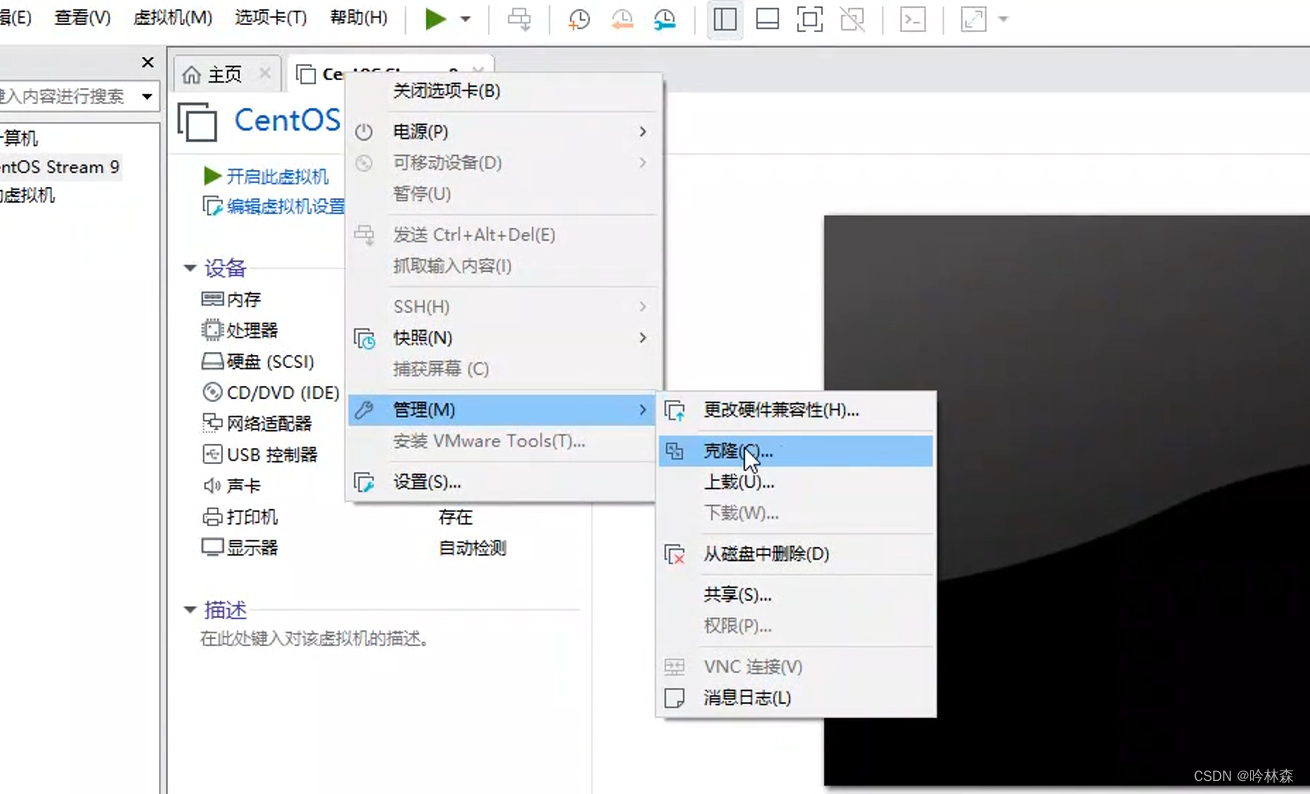Select CentOS Stream 9 in the library tree

pyautogui.click(x=59, y=167)
